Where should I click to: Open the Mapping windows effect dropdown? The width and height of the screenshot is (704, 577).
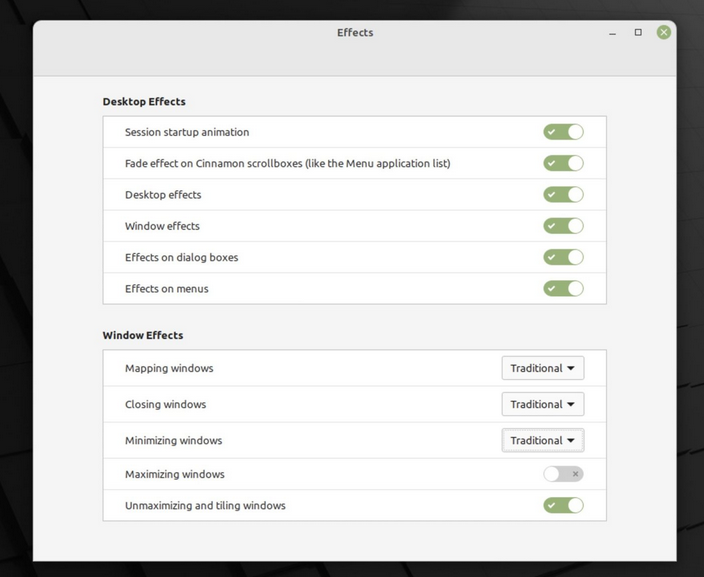click(542, 368)
